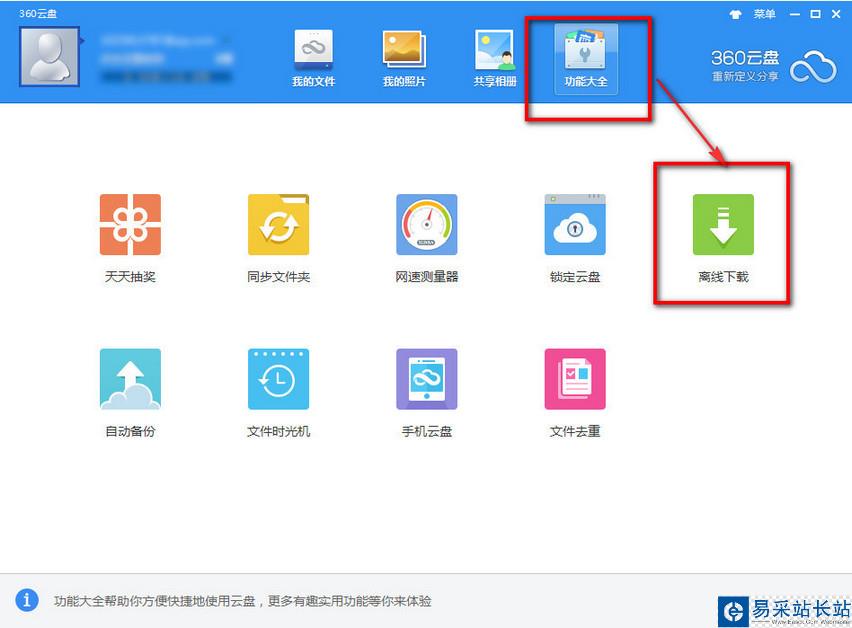Open the 网速测量器 speed test tool
This screenshot has height=628, width=852.
(x=427, y=224)
